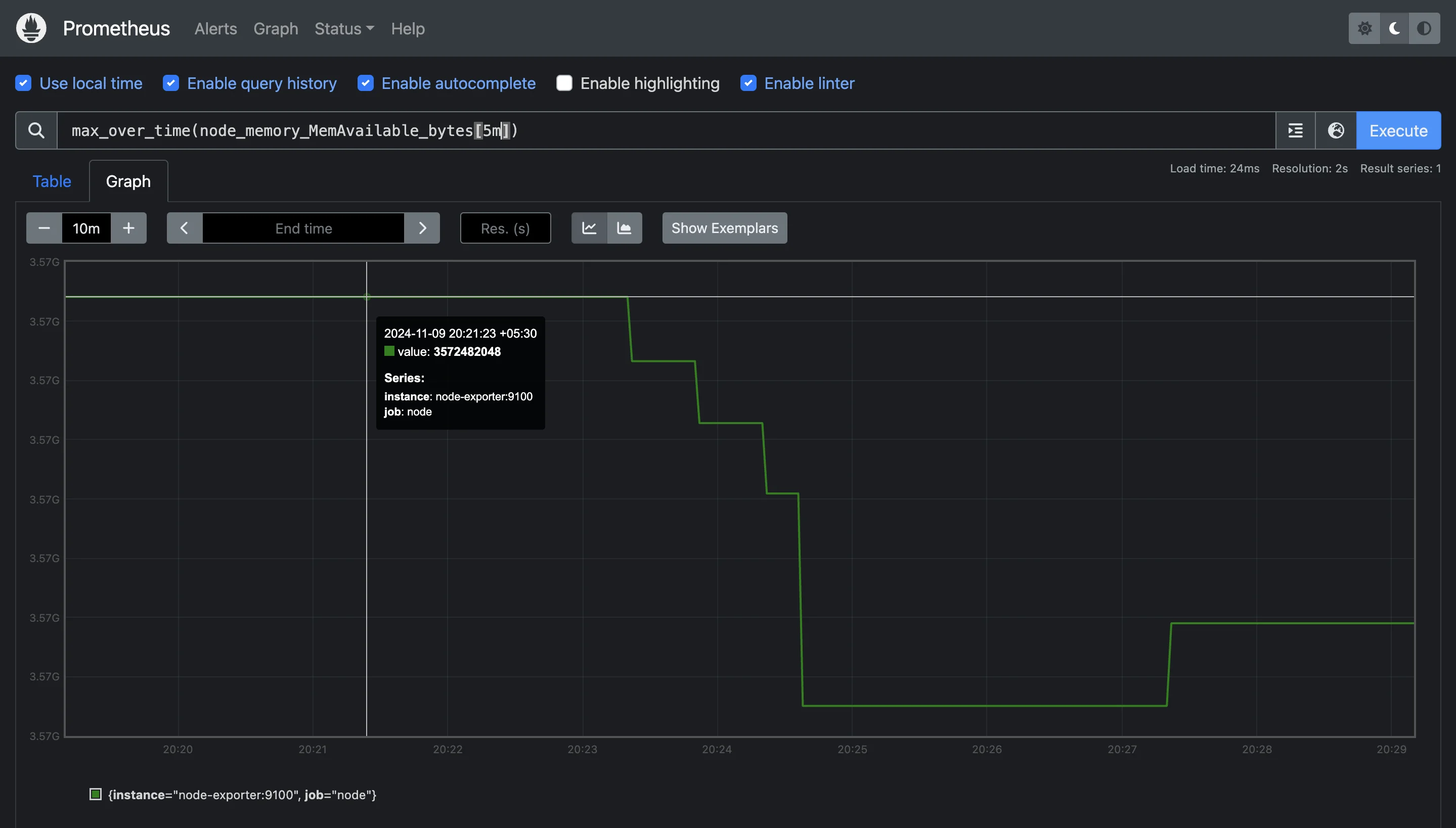The width and height of the screenshot is (1456, 828).
Task: Click the settings gear icon
Action: (1364, 28)
